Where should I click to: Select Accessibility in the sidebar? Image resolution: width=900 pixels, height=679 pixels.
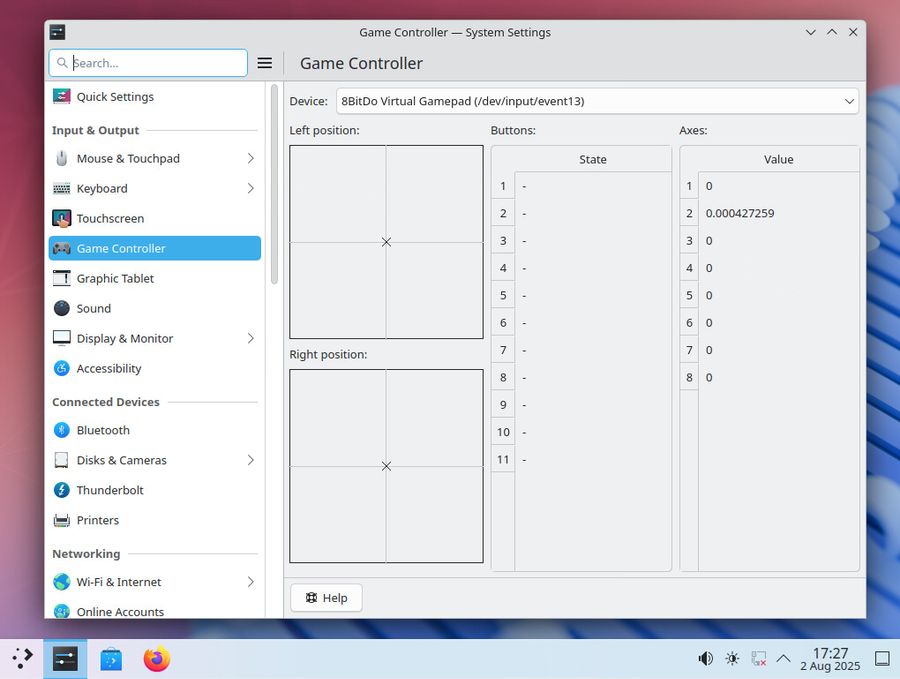point(154,368)
